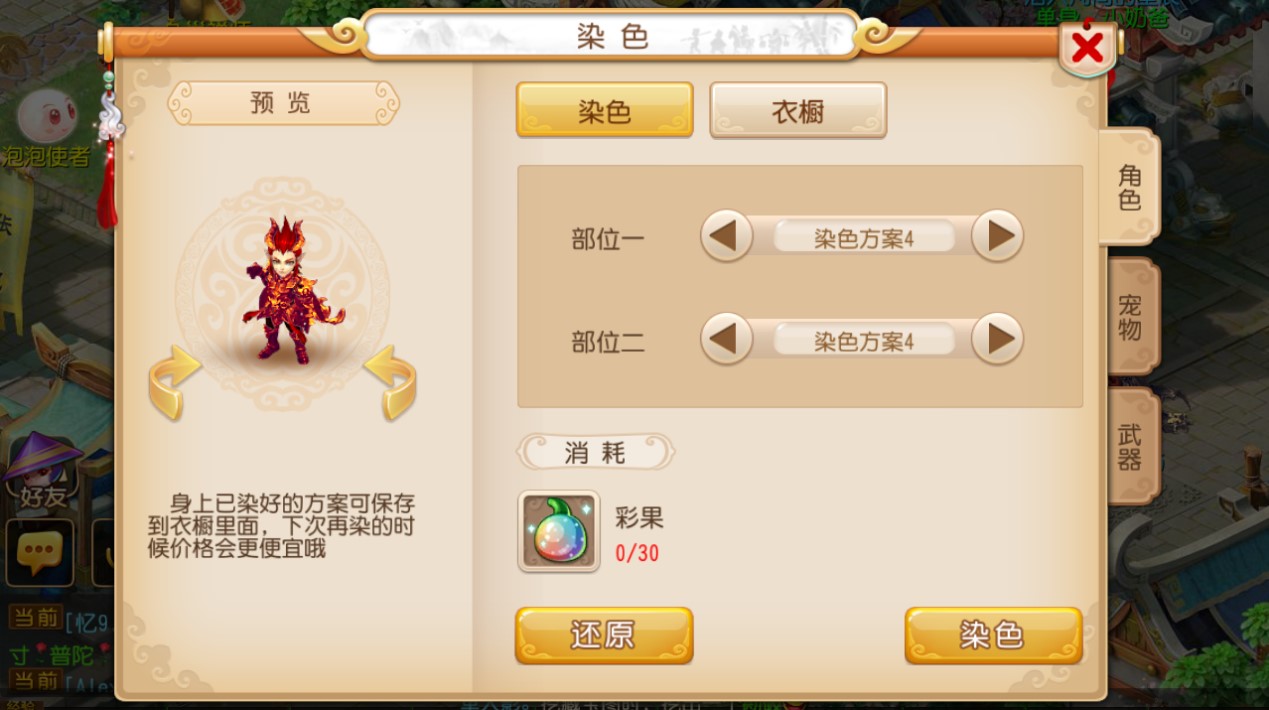Tap the 好友 friends wizard hat icon
Viewport: 1269px width, 710px height.
42,470
